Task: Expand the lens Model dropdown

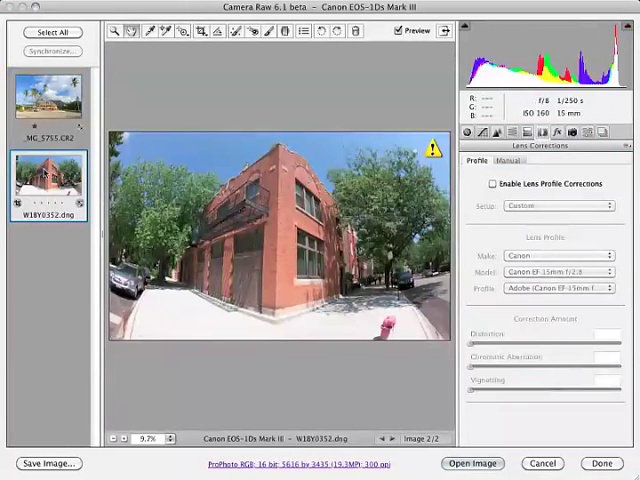Action: tap(559, 272)
